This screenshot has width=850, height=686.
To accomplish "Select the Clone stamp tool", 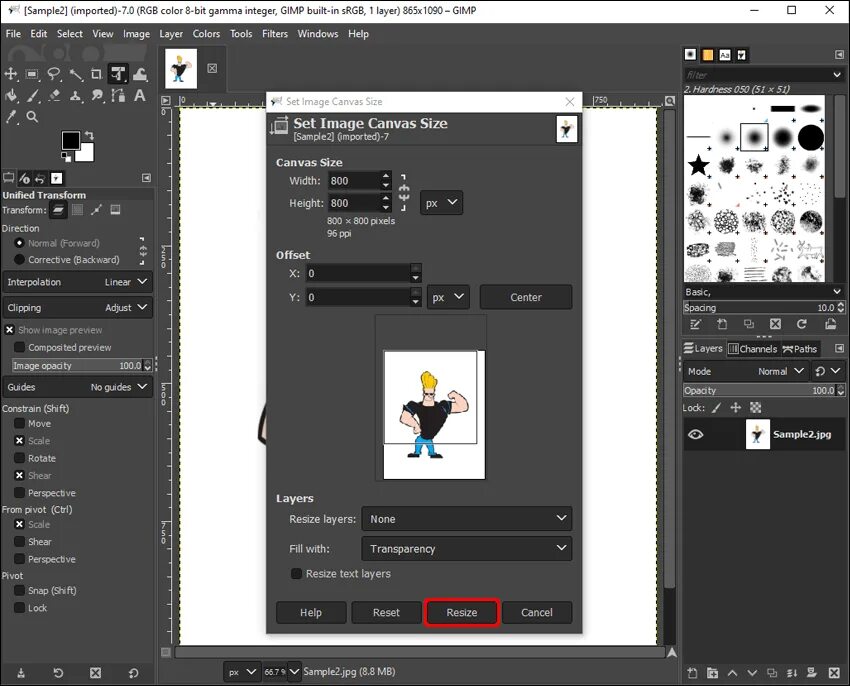I will click(x=75, y=96).
